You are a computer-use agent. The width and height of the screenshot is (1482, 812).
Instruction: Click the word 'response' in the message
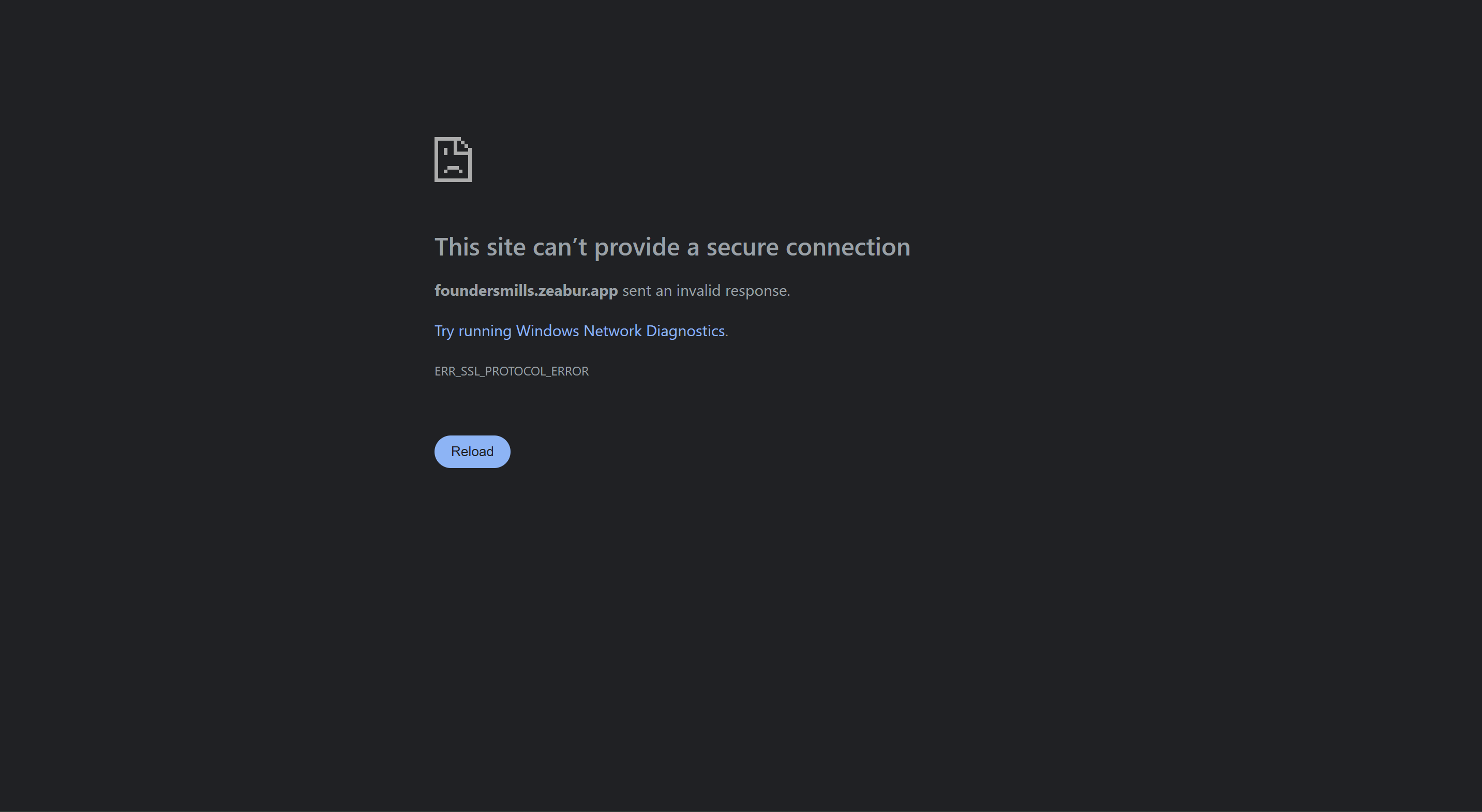pyautogui.click(x=755, y=291)
